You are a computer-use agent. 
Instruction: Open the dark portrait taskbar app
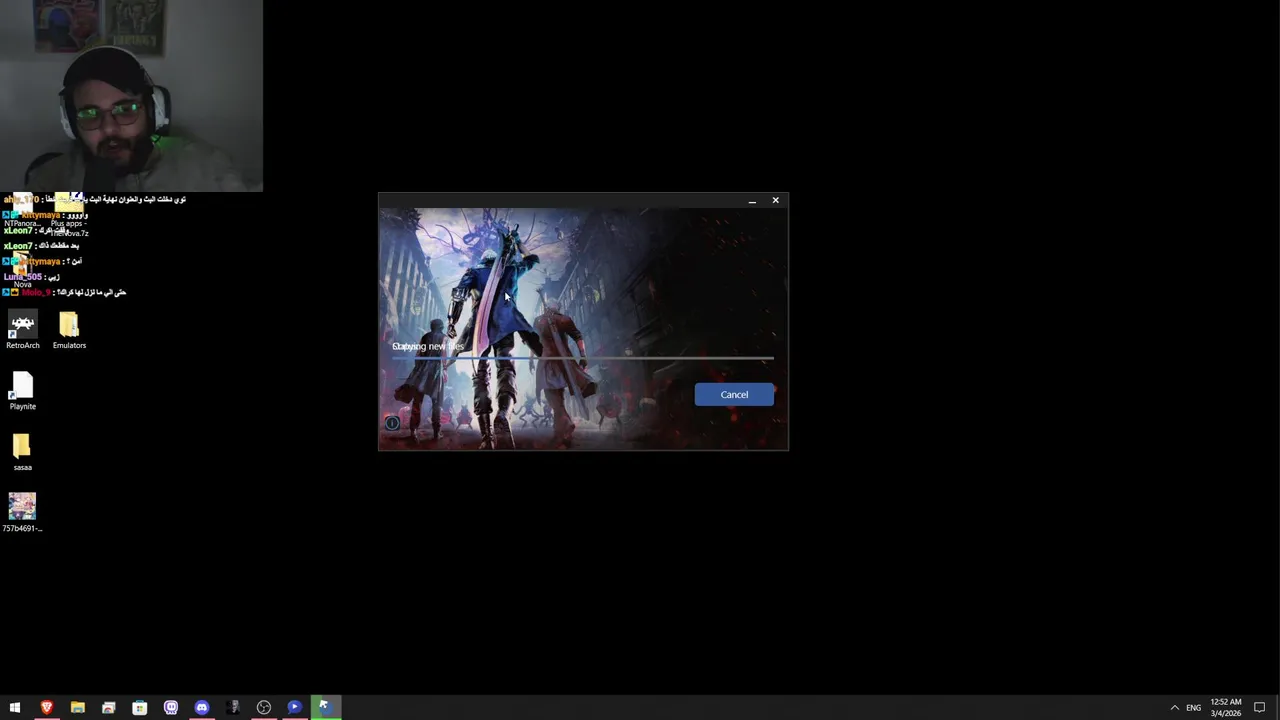[x=233, y=707]
